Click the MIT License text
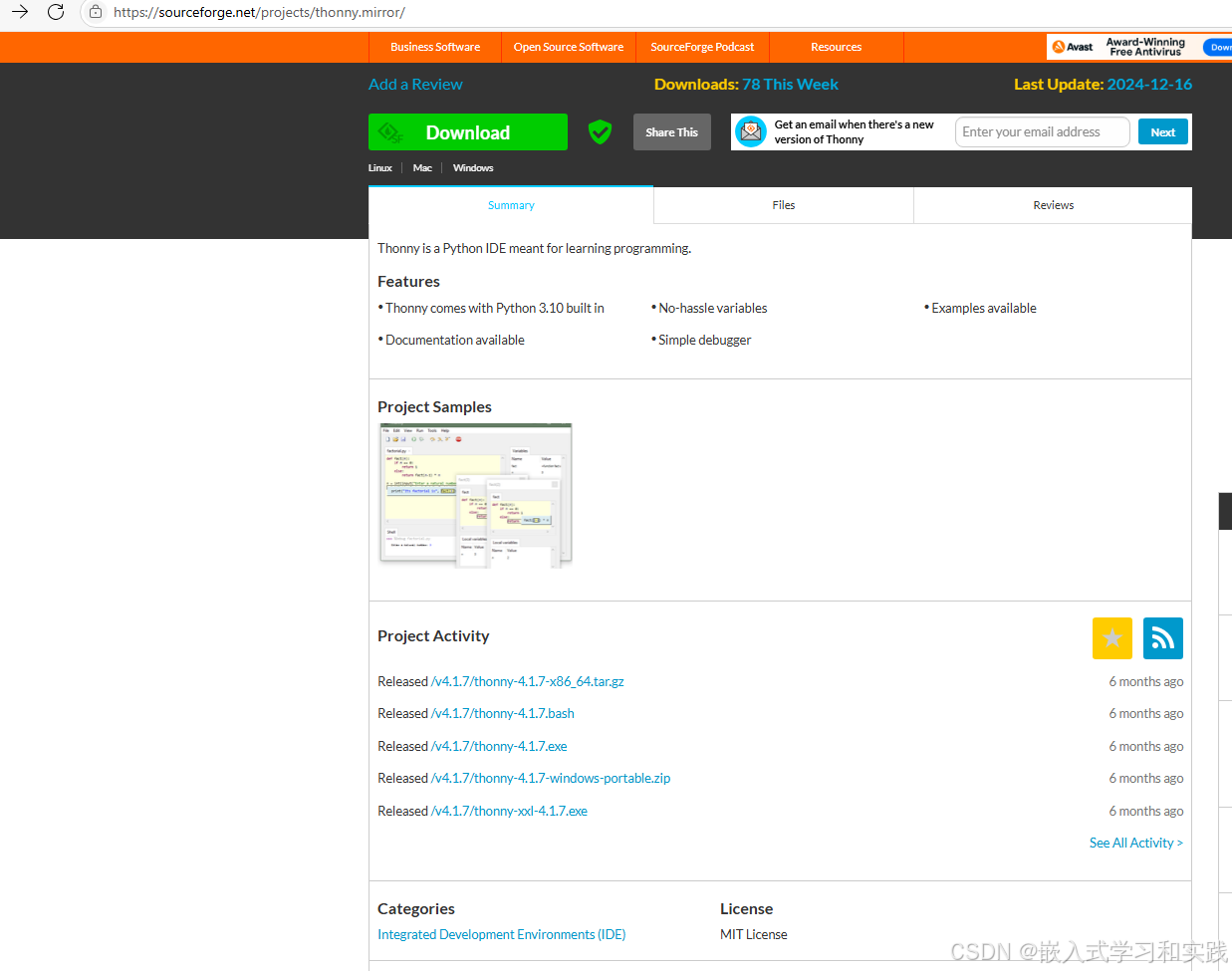1232x971 pixels. point(754,935)
